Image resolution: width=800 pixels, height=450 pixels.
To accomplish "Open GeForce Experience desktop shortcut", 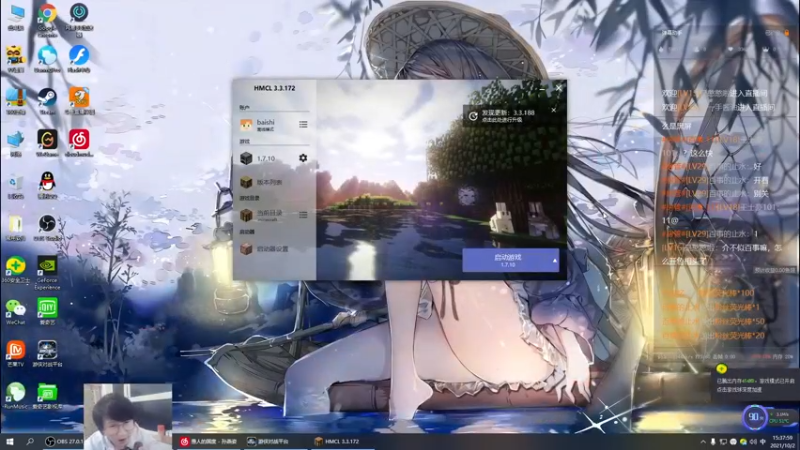I will click(x=47, y=272).
